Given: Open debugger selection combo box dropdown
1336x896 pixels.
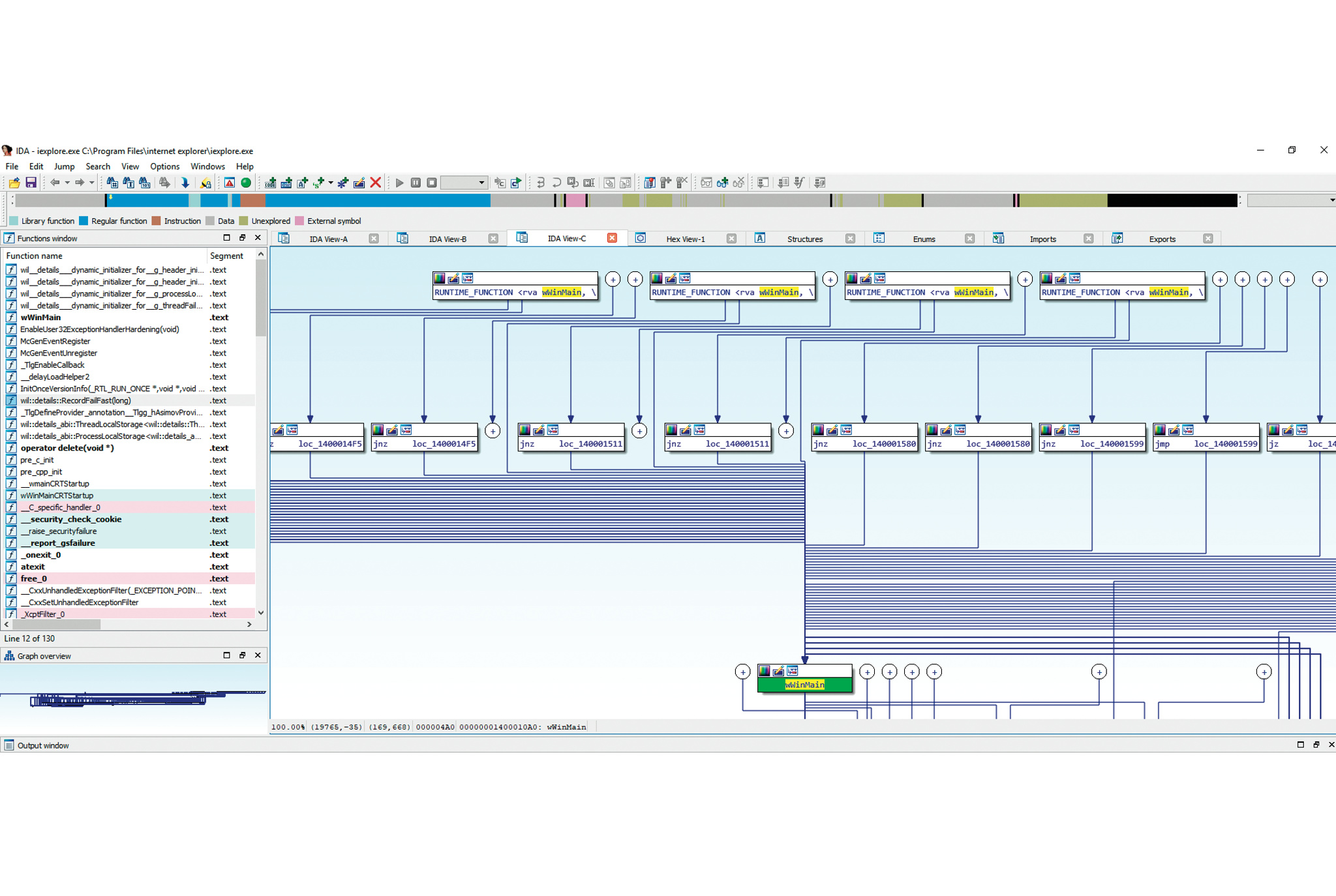Looking at the screenshot, I should click(481, 183).
